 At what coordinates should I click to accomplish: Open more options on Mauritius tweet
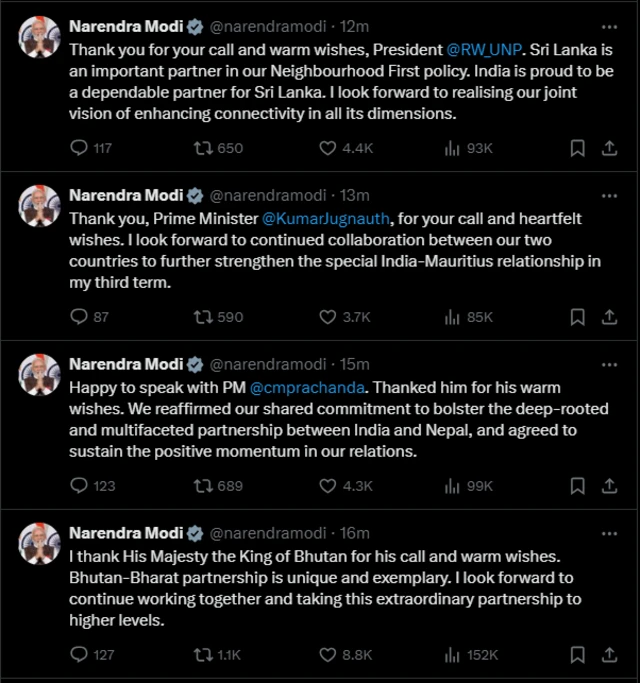(608, 195)
